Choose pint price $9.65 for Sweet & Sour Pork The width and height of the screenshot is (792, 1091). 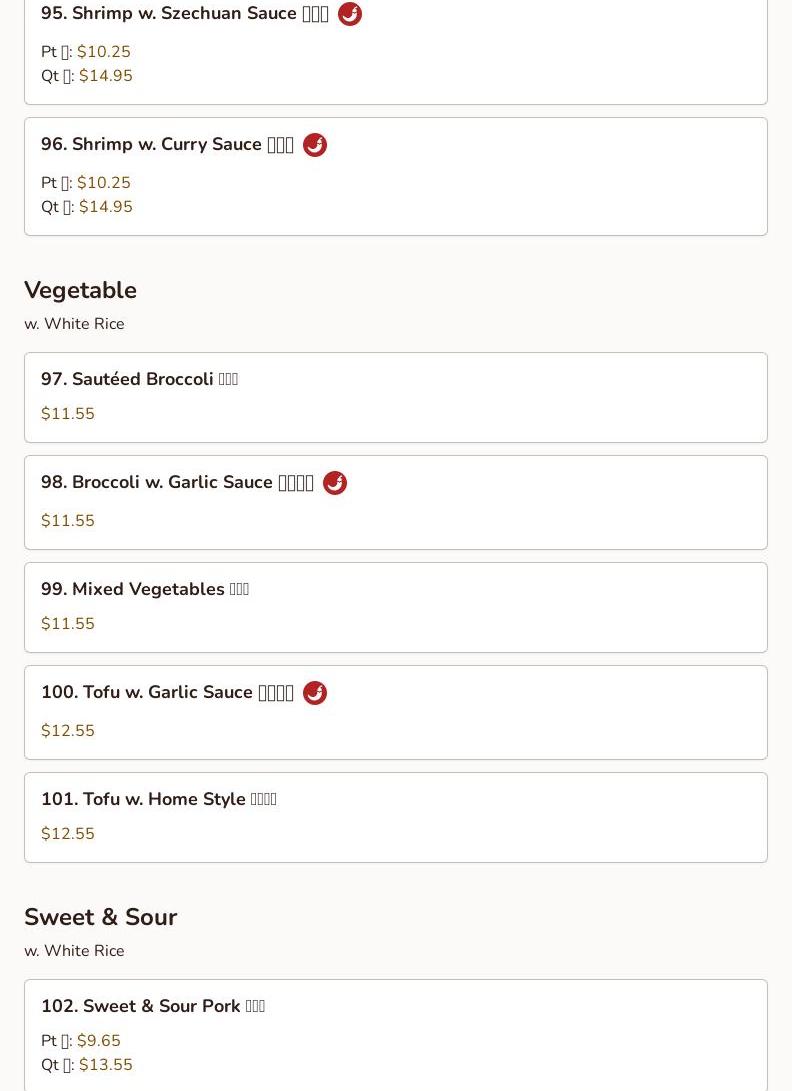point(99,1041)
